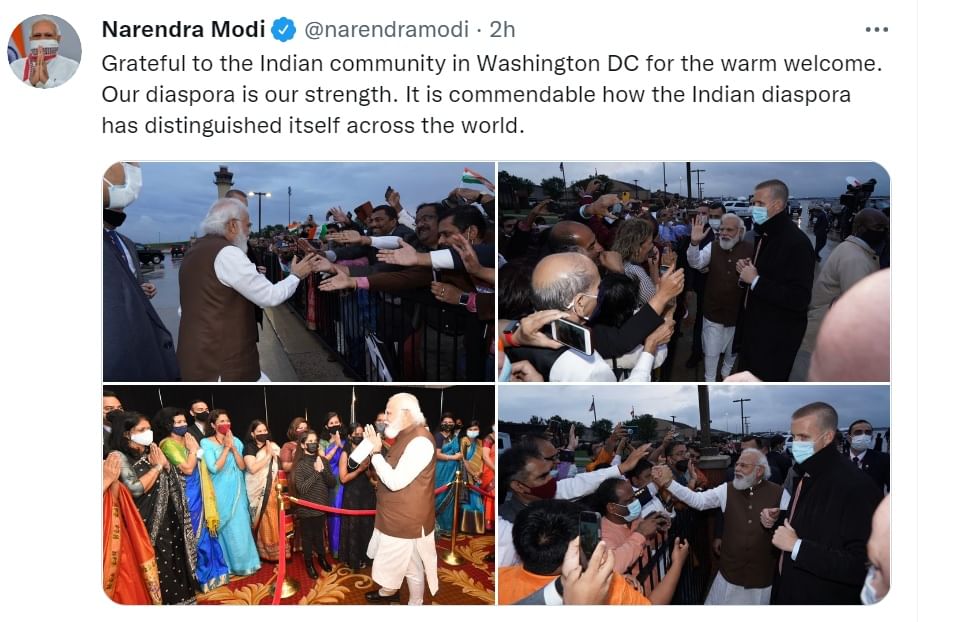
Task: Click the control tower in first photo
Action: pyautogui.click(x=223, y=182)
